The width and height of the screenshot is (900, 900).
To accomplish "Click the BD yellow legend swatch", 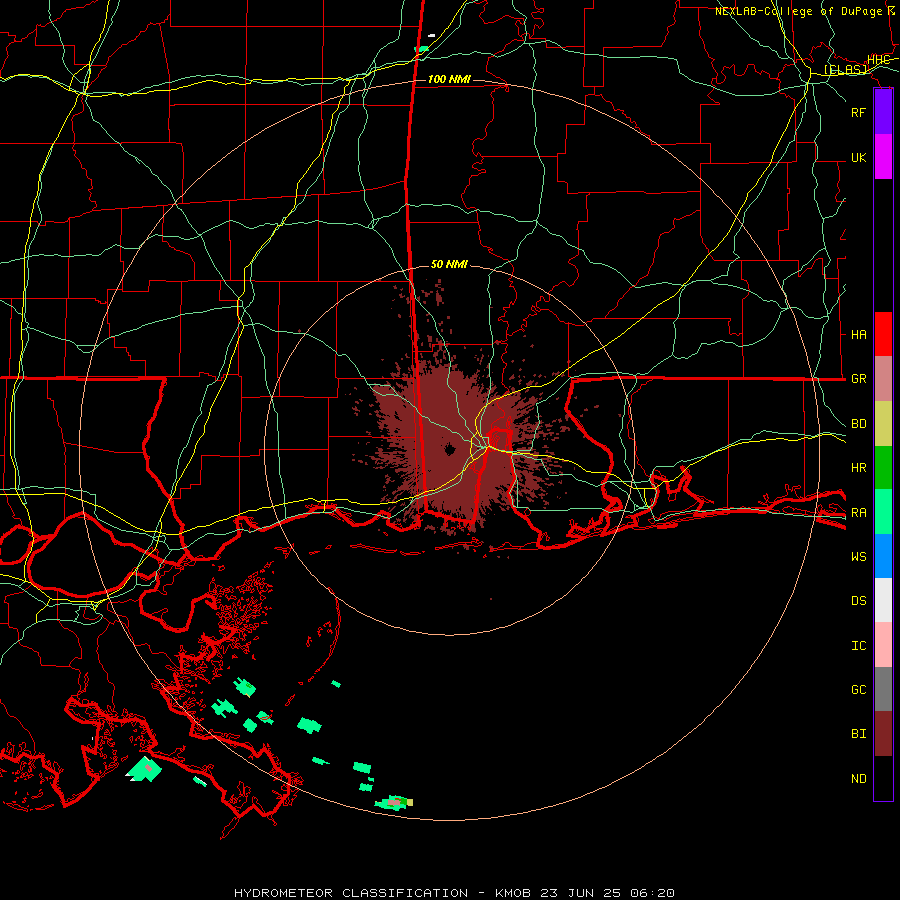I will click(x=883, y=424).
